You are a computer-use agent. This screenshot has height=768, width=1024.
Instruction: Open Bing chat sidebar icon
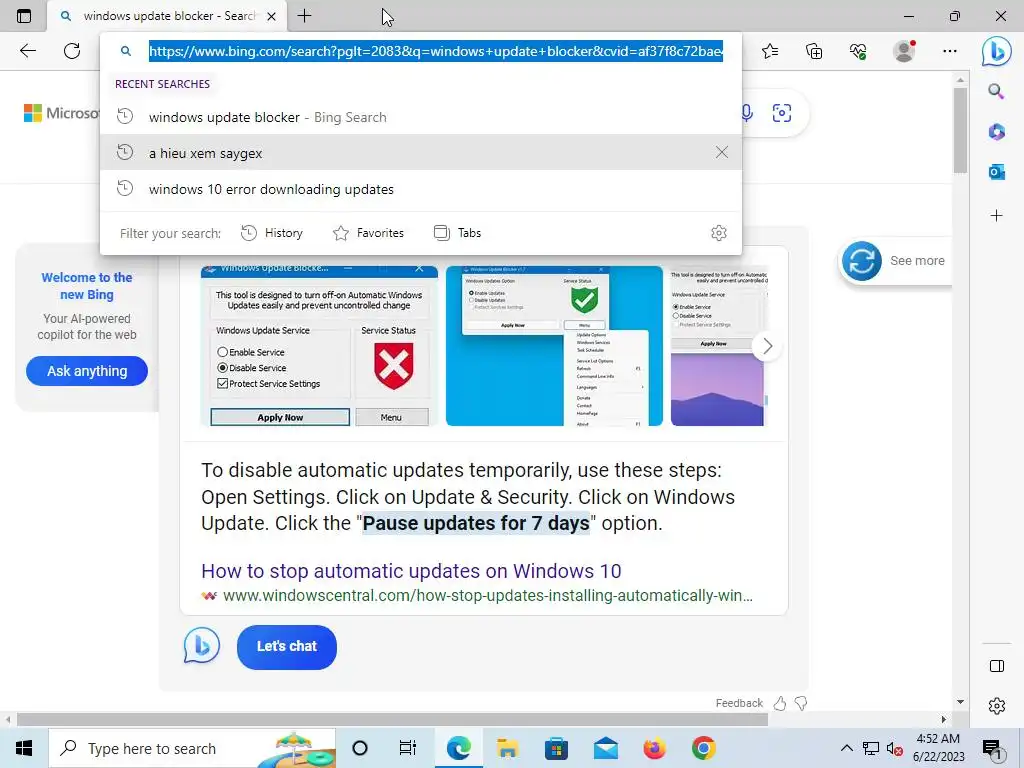pyautogui.click(x=997, y=51)
